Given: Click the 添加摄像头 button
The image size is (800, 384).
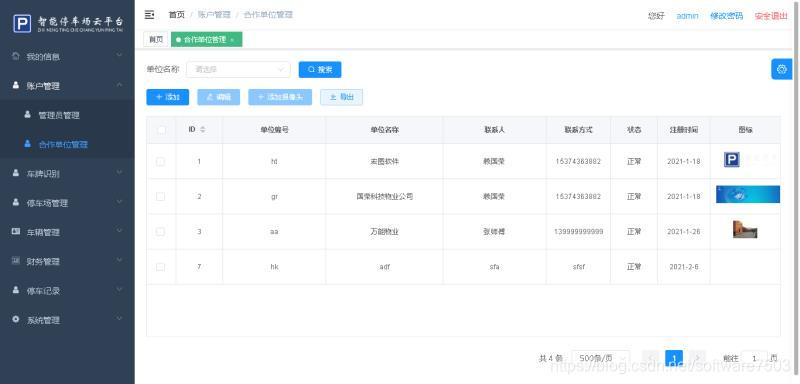Looking at the screenshot, I should (x=280, y=97).
